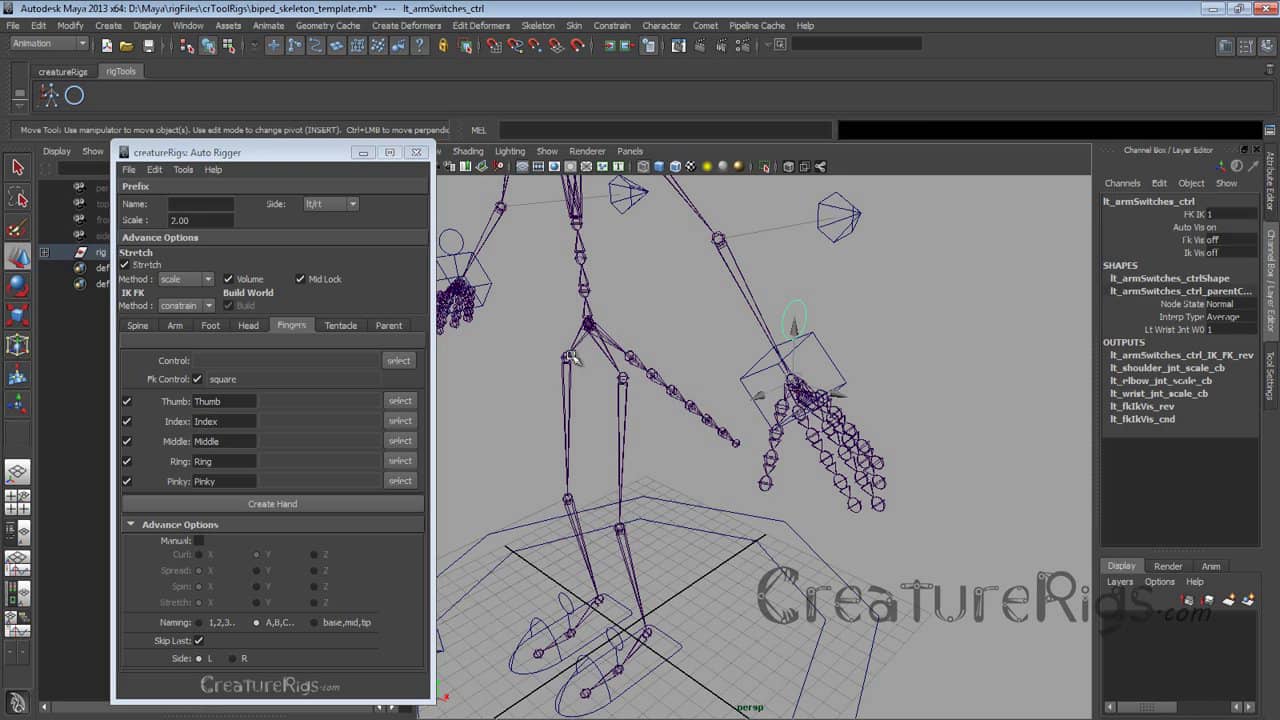This screenshot has height=720, width=1280.
Task: Open the Stretch Method scale dropdown
Action: pyautogui.click(x=186, y=279)
